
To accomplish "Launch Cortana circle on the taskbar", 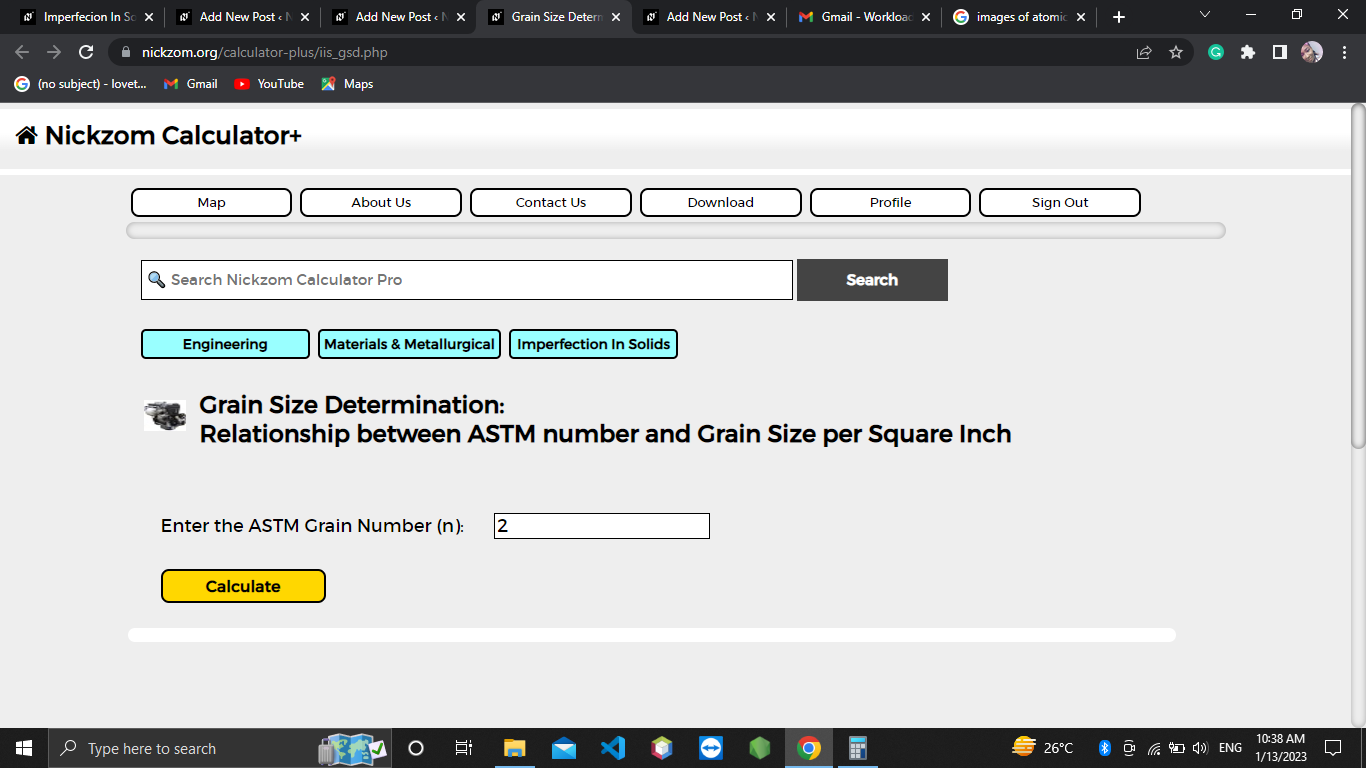I will coord(416,748).
